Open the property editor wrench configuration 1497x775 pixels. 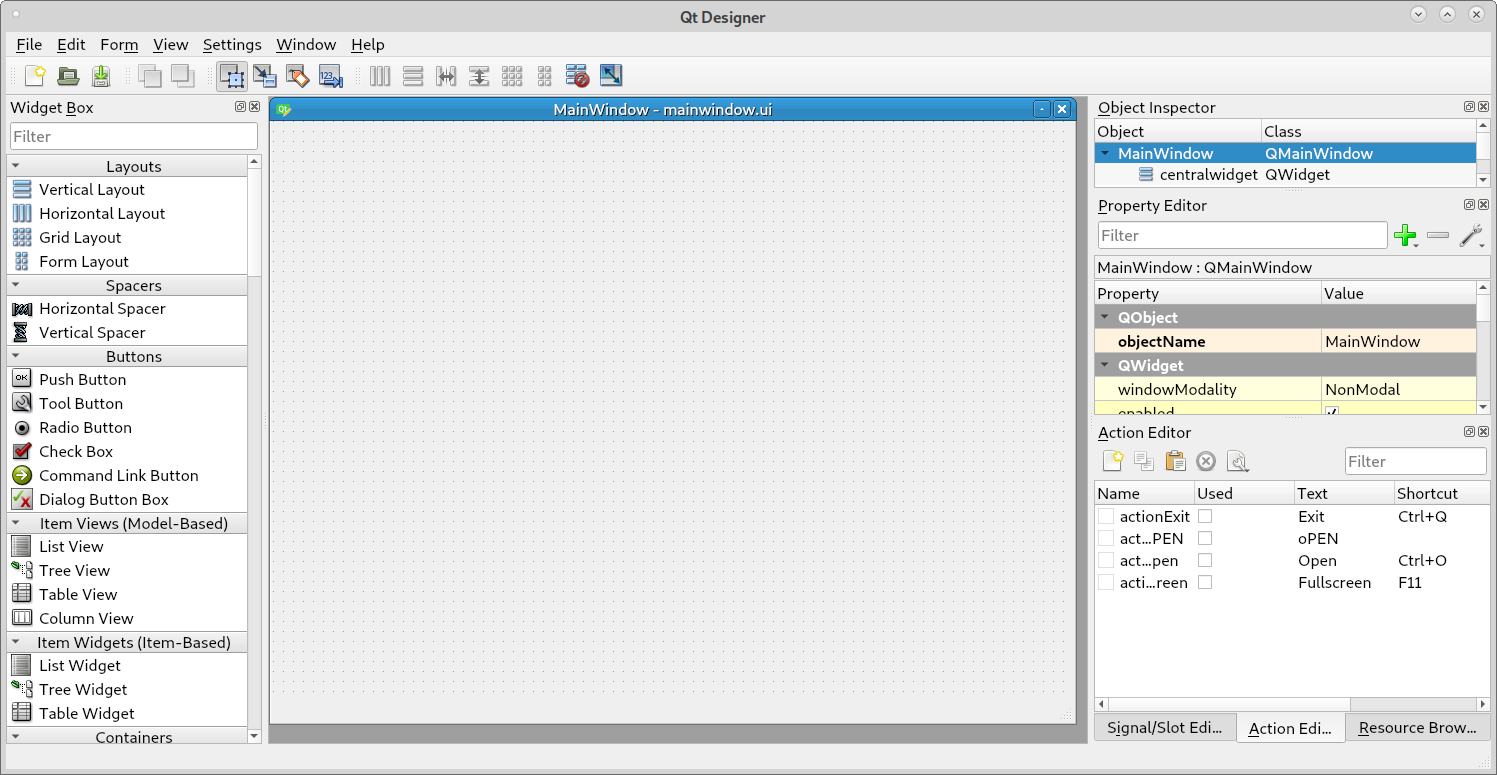tap(1471, 236)
